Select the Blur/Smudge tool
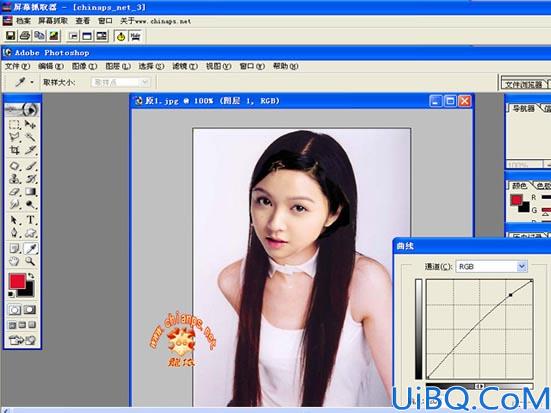 [14, 204]
